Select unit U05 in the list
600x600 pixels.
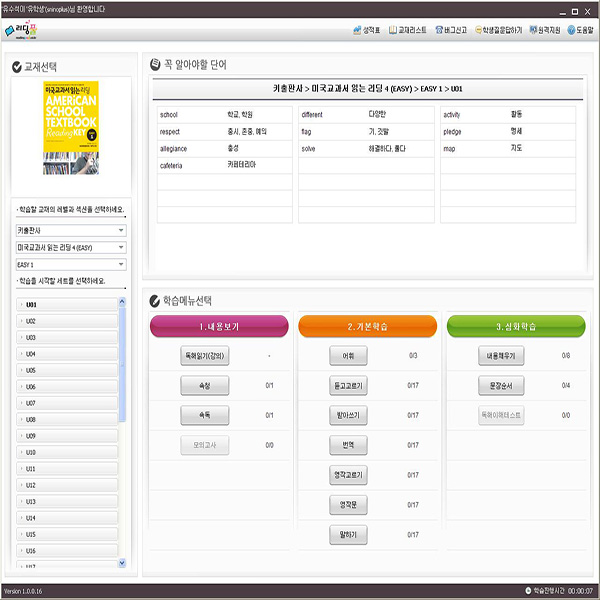[66, 370]
